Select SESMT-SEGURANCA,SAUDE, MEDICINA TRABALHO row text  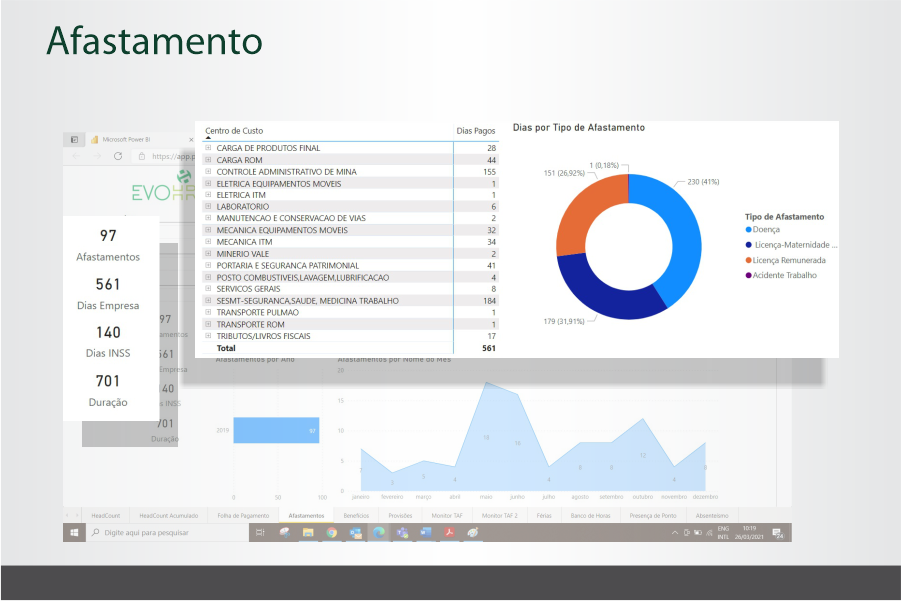307,300
